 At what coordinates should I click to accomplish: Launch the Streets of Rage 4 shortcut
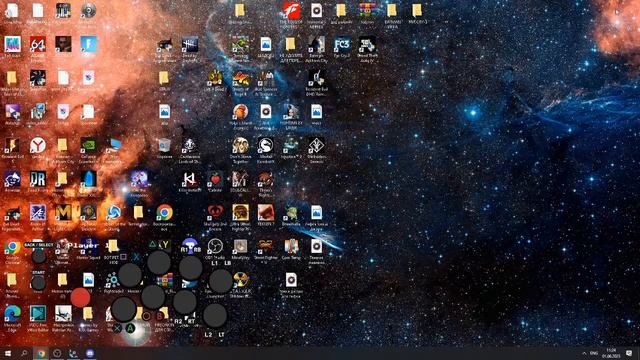(240, 78)
